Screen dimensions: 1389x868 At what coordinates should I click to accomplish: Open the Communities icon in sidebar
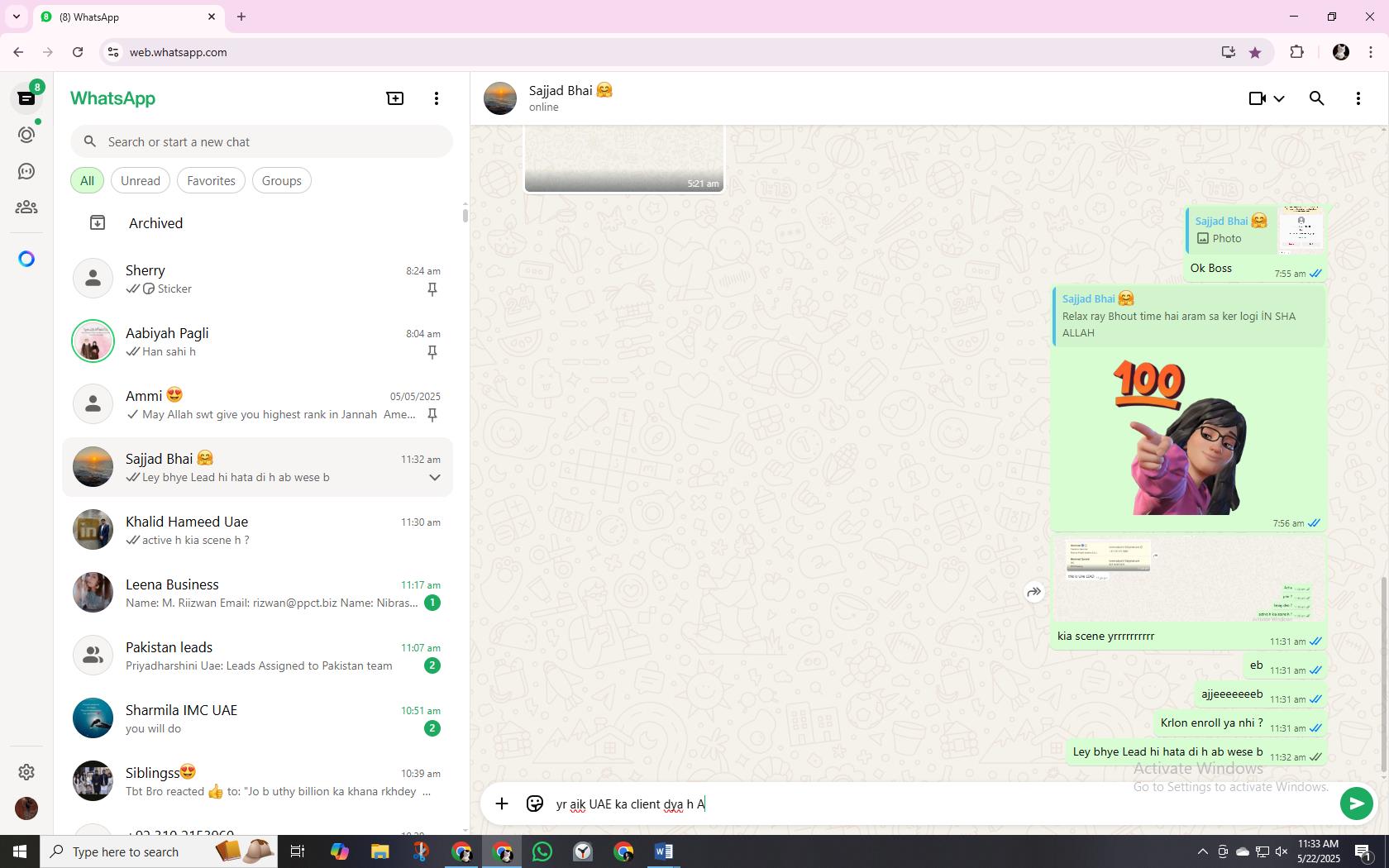(x=26, y=207)
